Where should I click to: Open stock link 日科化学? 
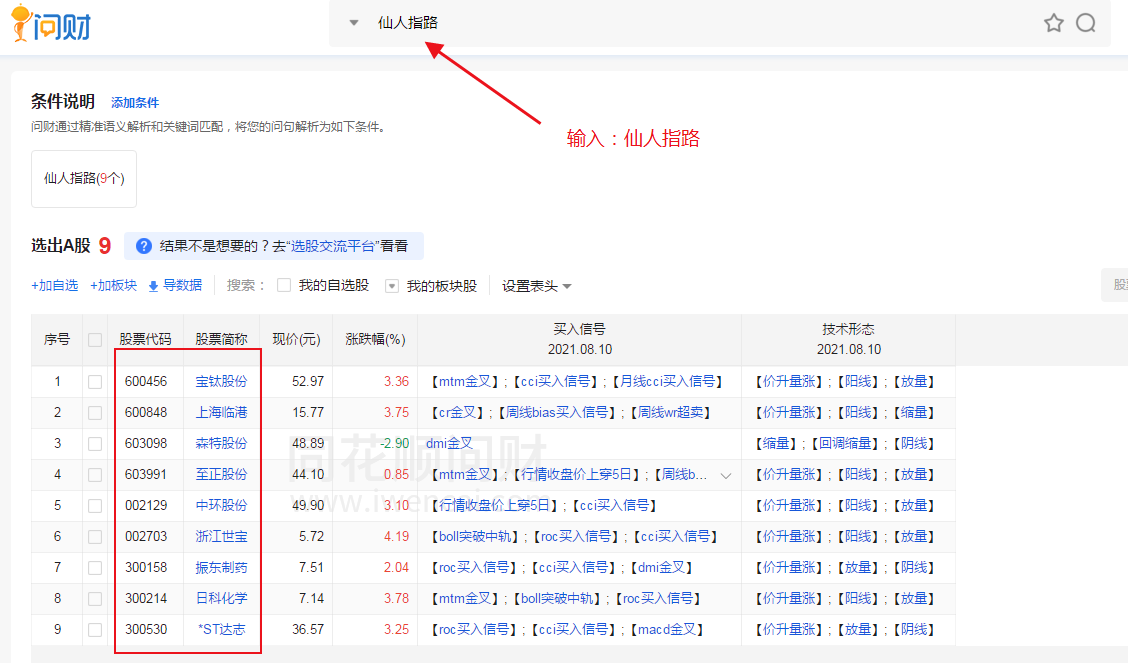point(222,598)
